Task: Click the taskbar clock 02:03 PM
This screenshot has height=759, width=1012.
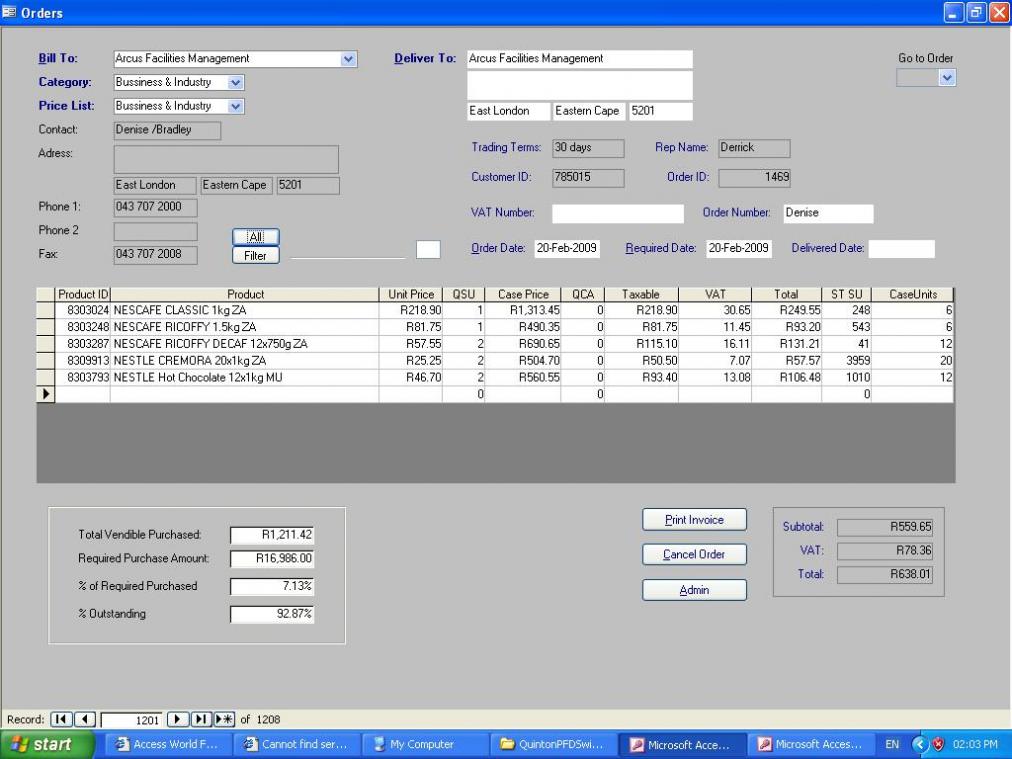Action: [975, 744]
